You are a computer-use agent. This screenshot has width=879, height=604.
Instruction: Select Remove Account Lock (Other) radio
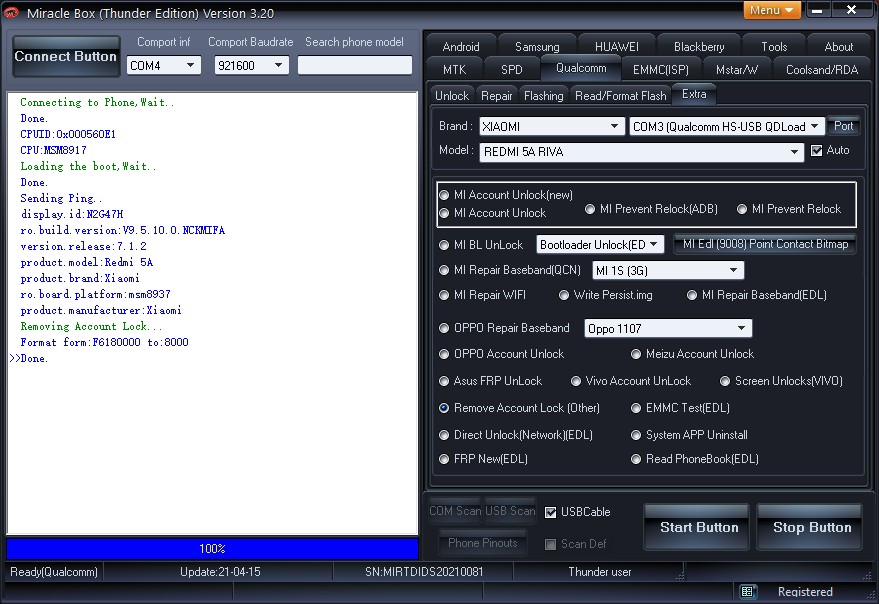point(444,408)
